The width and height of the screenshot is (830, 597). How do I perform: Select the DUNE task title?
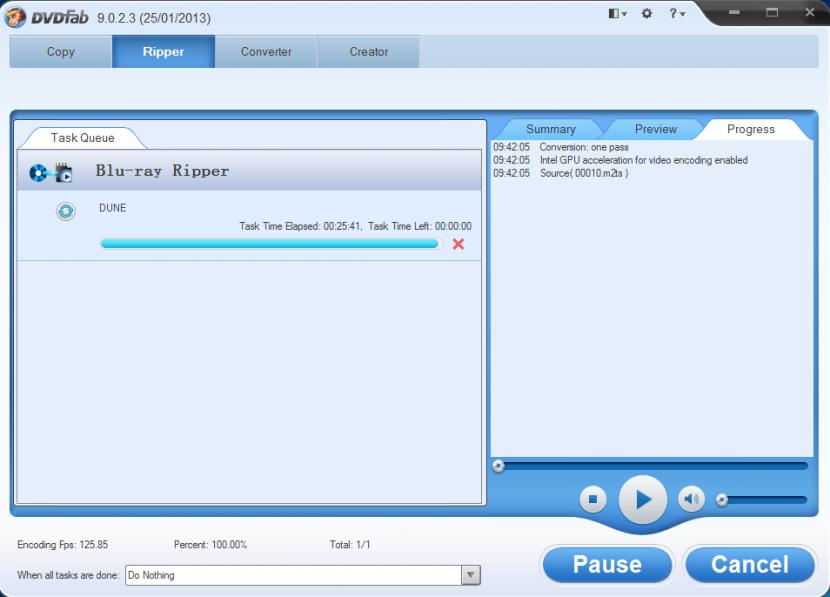pos(112,208)
